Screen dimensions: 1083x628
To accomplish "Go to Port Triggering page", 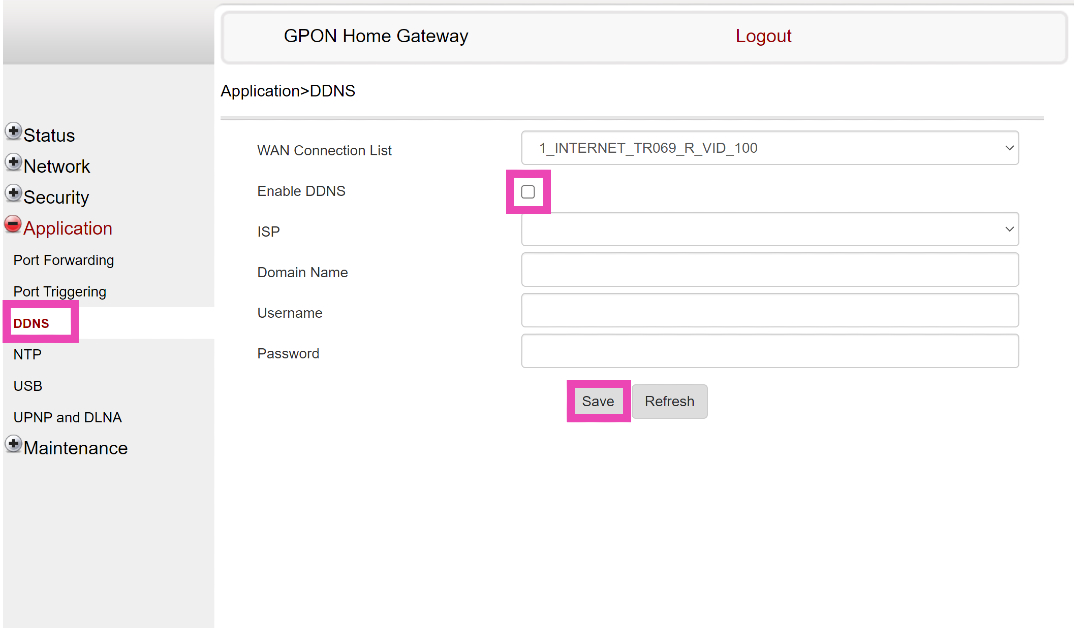I will pyautogui.click(x=60, y=292).
